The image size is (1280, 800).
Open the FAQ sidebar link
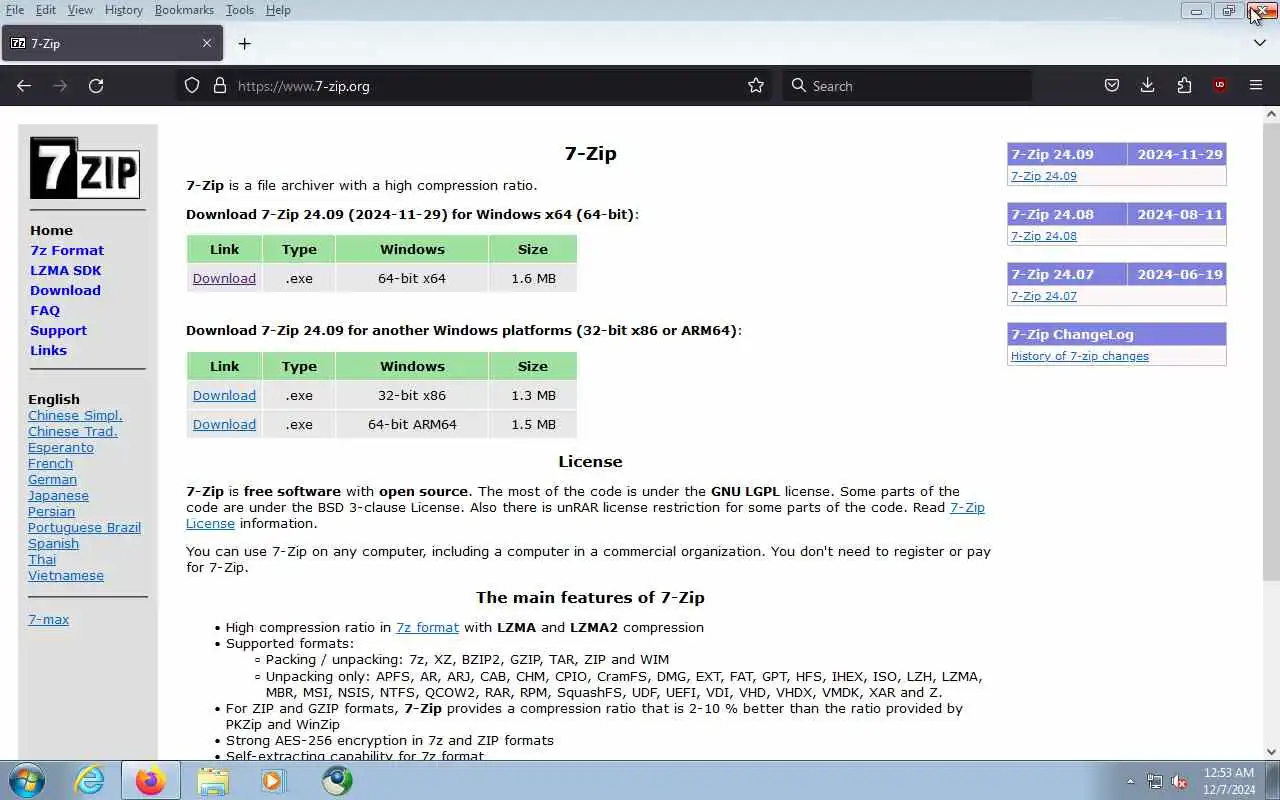45,310
